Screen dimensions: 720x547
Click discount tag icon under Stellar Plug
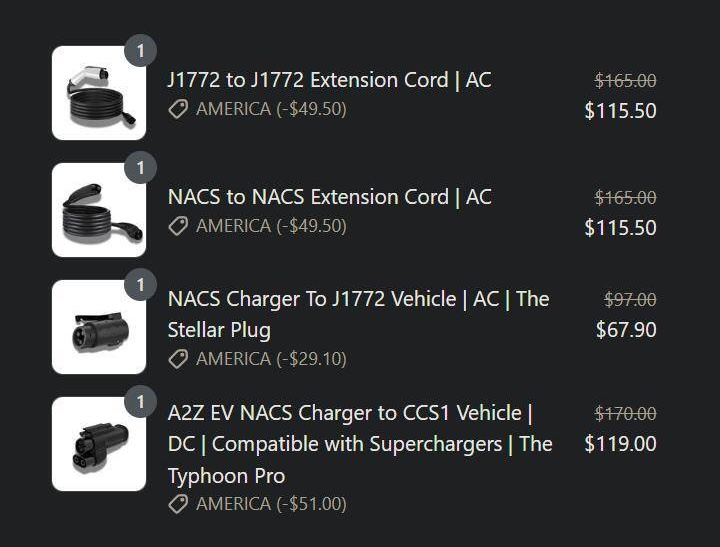[178, 358]
